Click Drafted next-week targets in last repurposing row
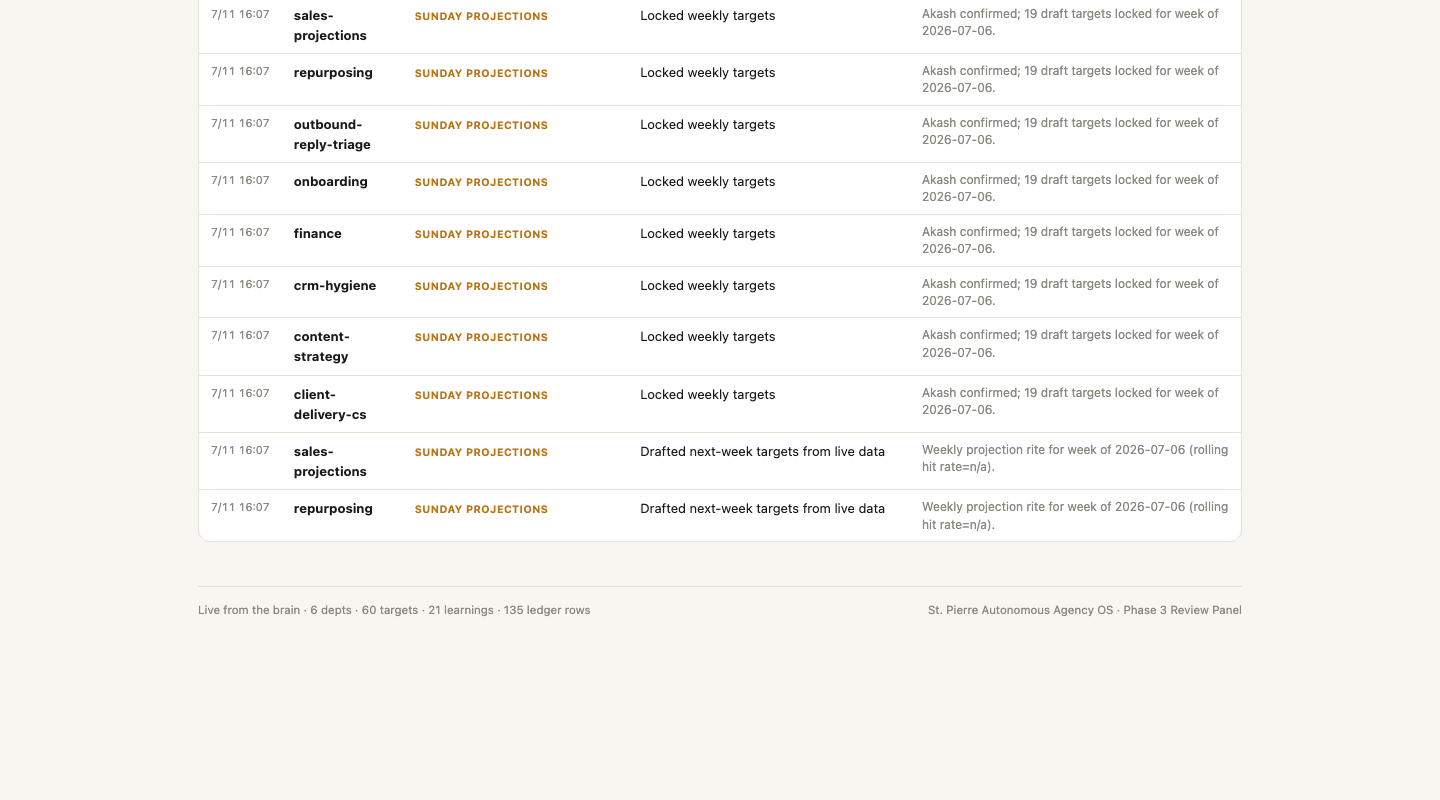Viewport: 1440px width, 800px height. (762, 508)
